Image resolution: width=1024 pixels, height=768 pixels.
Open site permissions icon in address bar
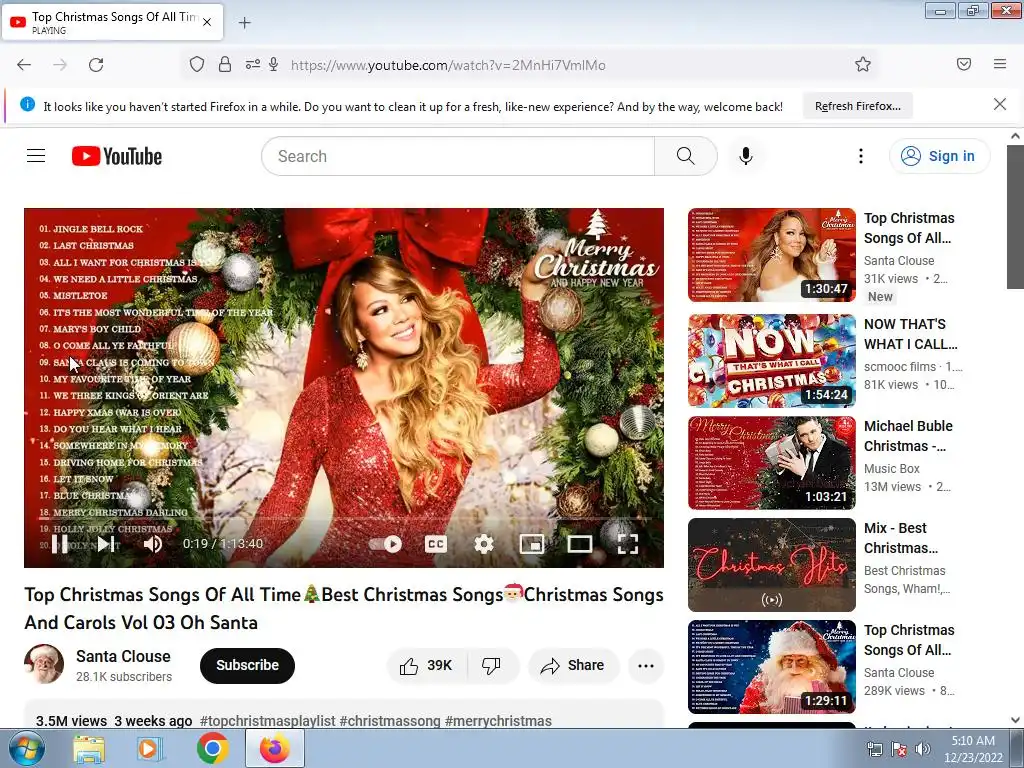(x=252, y=64)
